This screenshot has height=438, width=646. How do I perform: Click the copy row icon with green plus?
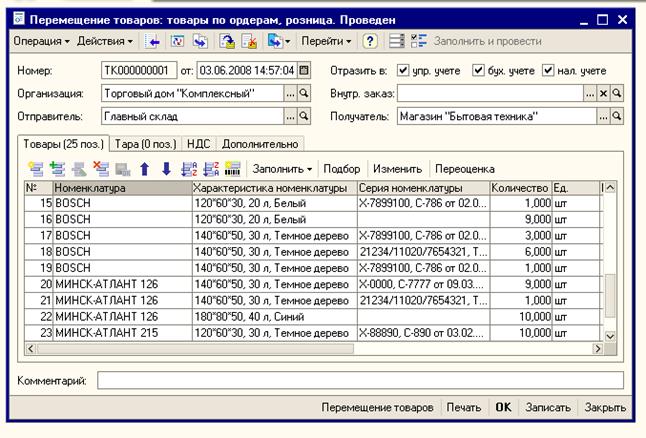click(x=57, y=169)
